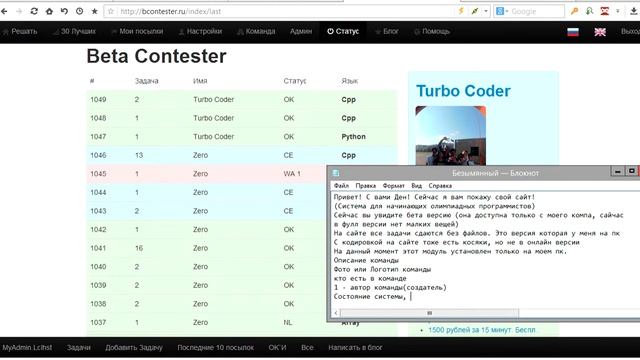Click the lightning bolt turbo icon
The height and width of the screenshot is (360, 640).
click(x=461, y=11)
